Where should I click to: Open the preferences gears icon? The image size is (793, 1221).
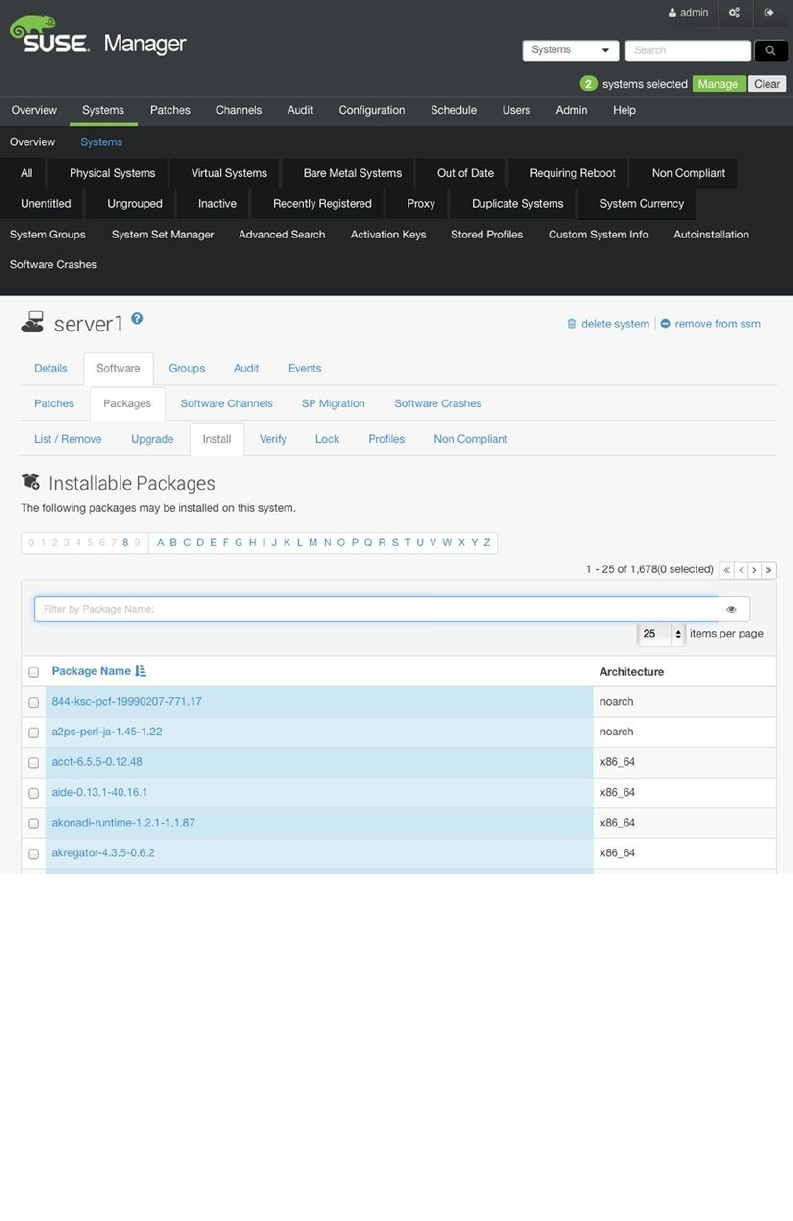pyautogui.click(x=735, y=13)
